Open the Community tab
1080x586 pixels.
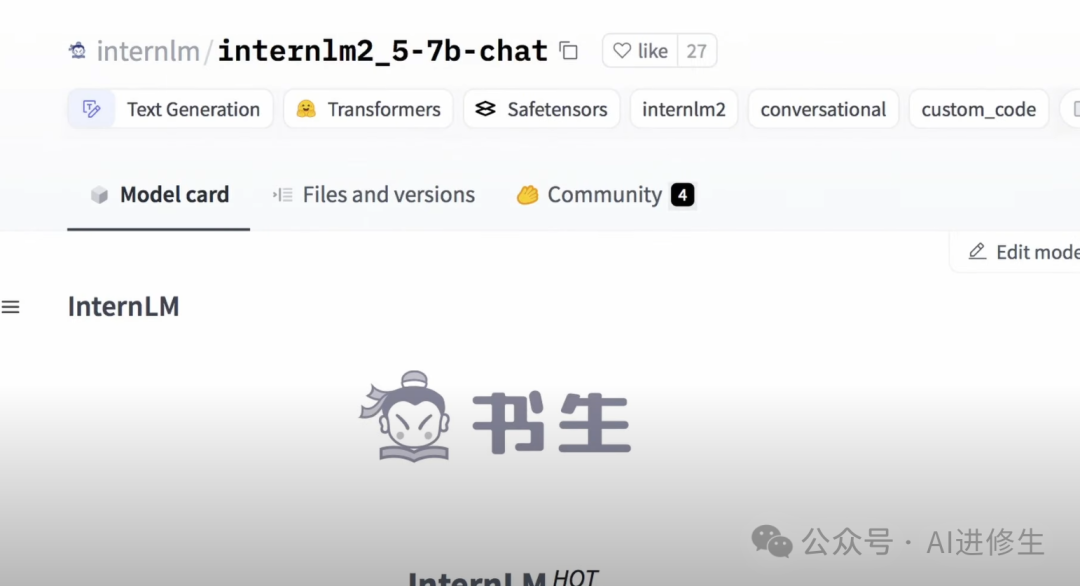tap(605, 195)
